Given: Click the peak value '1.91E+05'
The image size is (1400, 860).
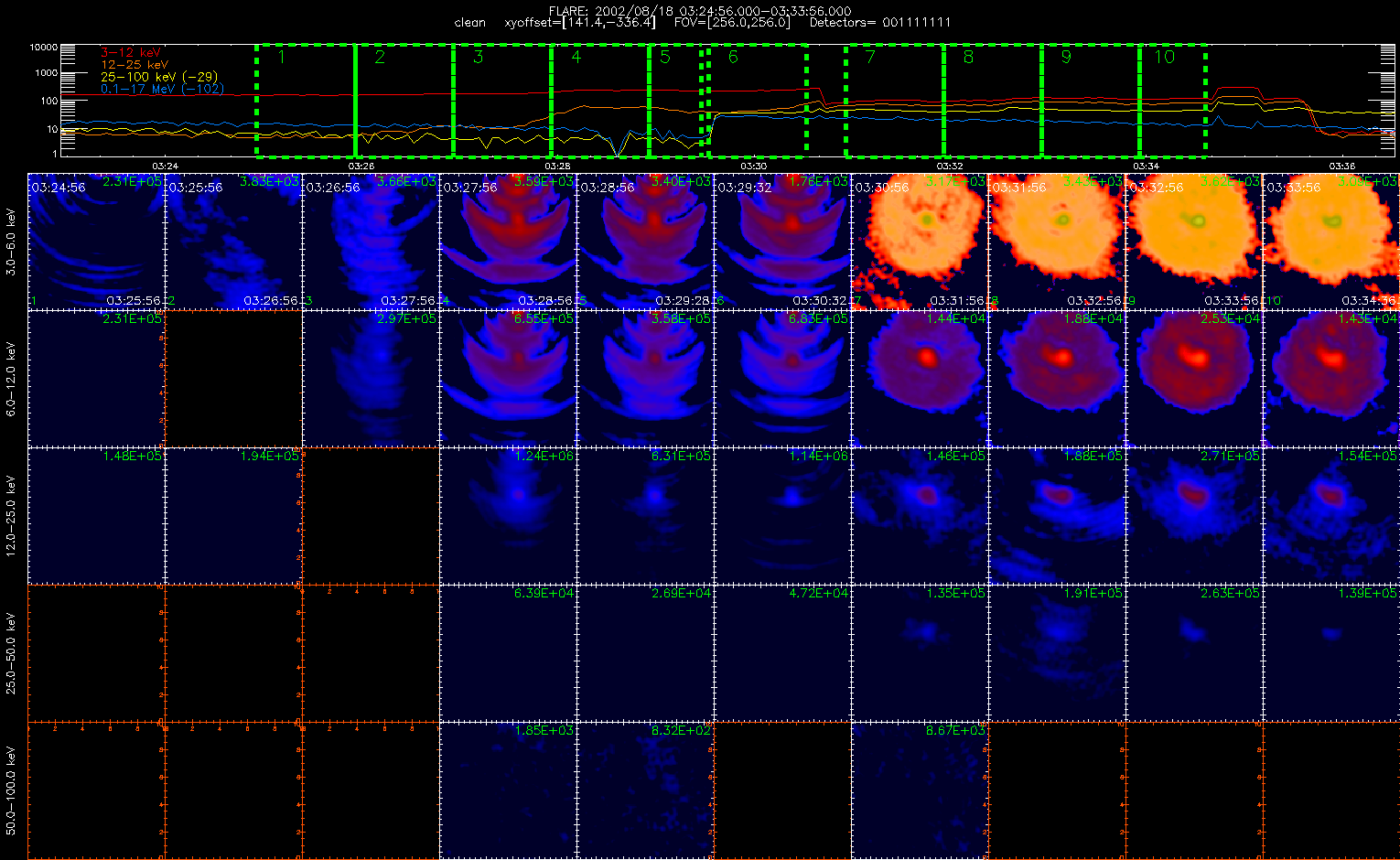Looking at the screenshot, I should 1093,594.
